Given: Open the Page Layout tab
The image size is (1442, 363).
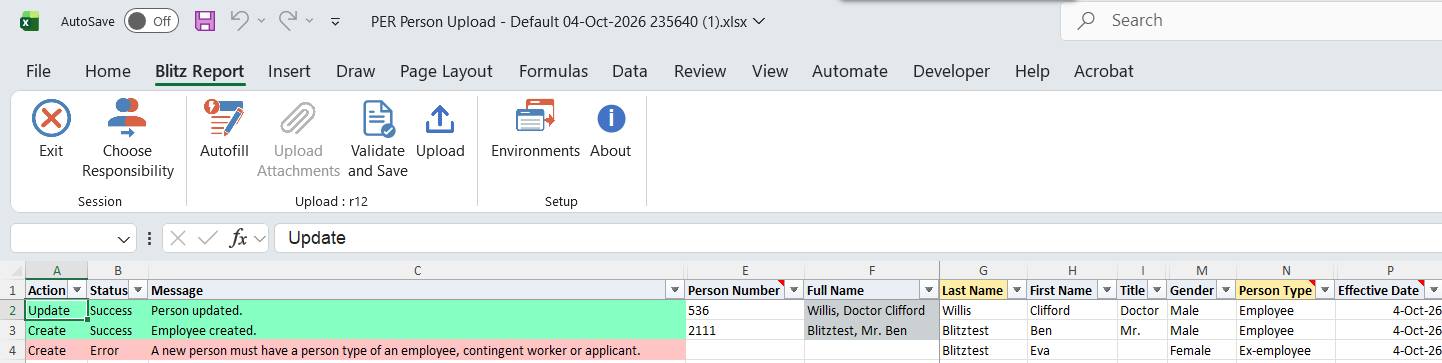Looking at the screenshot, I should (x=446, y=71).
